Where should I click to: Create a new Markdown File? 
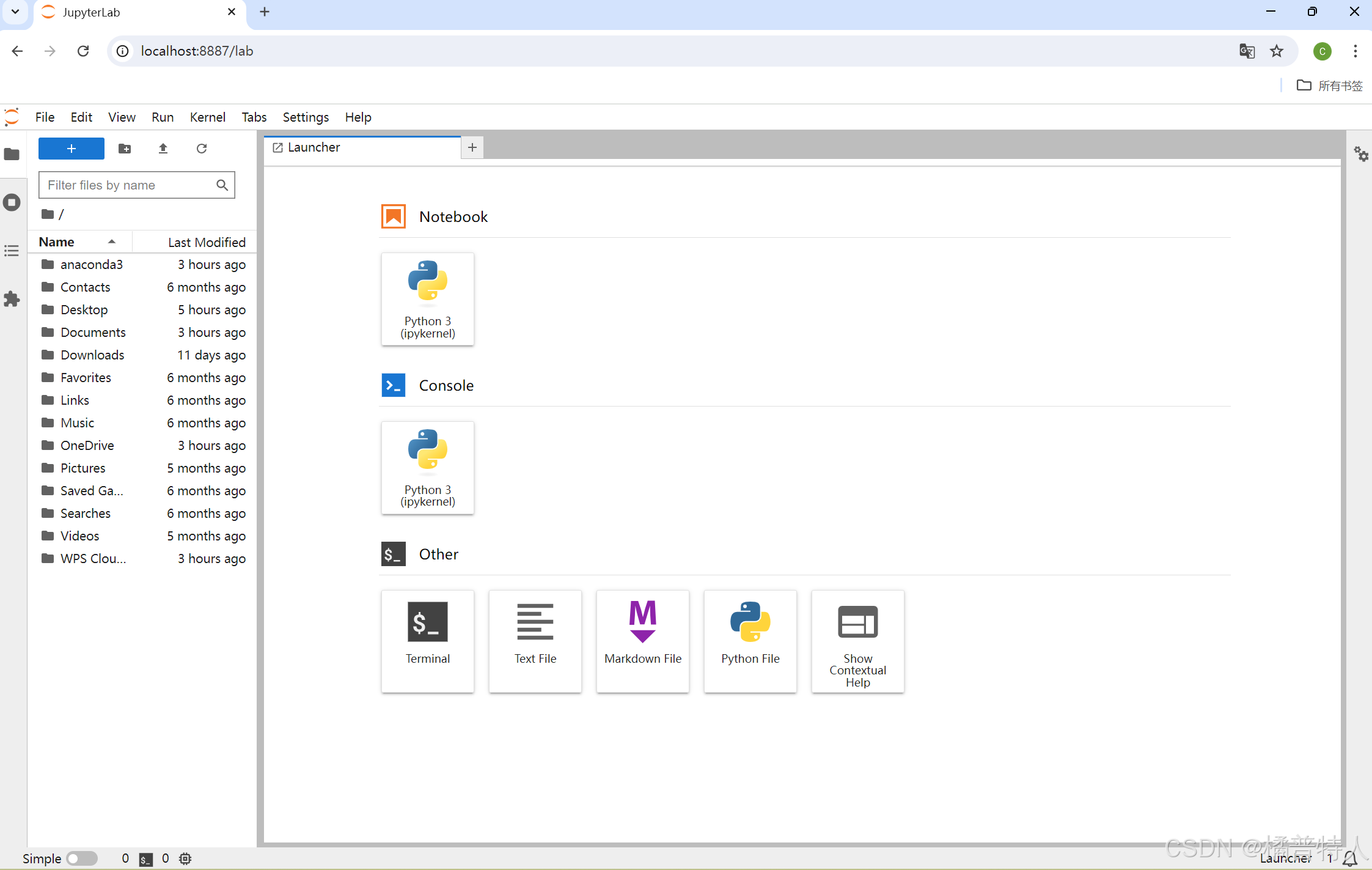pyautogui.click(x=643, y=641)
